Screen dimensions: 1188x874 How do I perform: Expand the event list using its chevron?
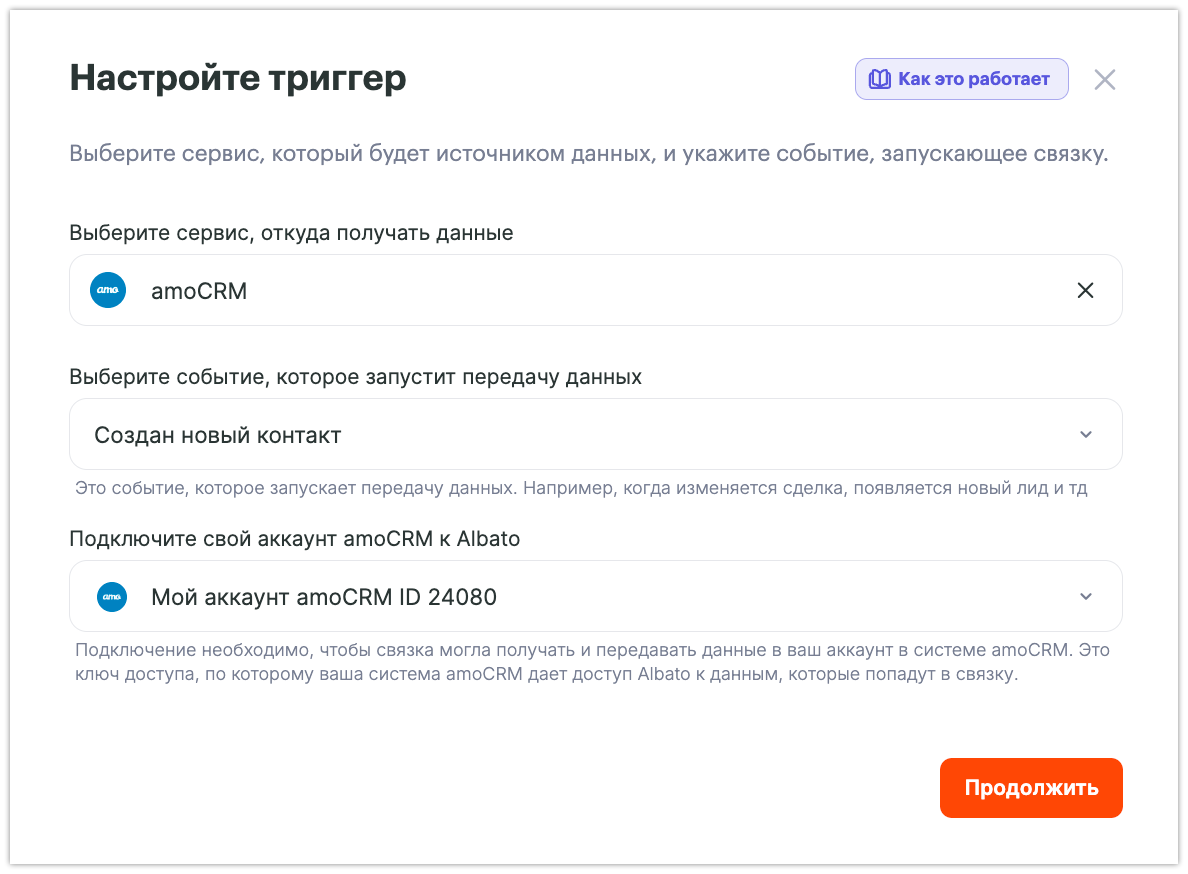[x=1086, y=435]
